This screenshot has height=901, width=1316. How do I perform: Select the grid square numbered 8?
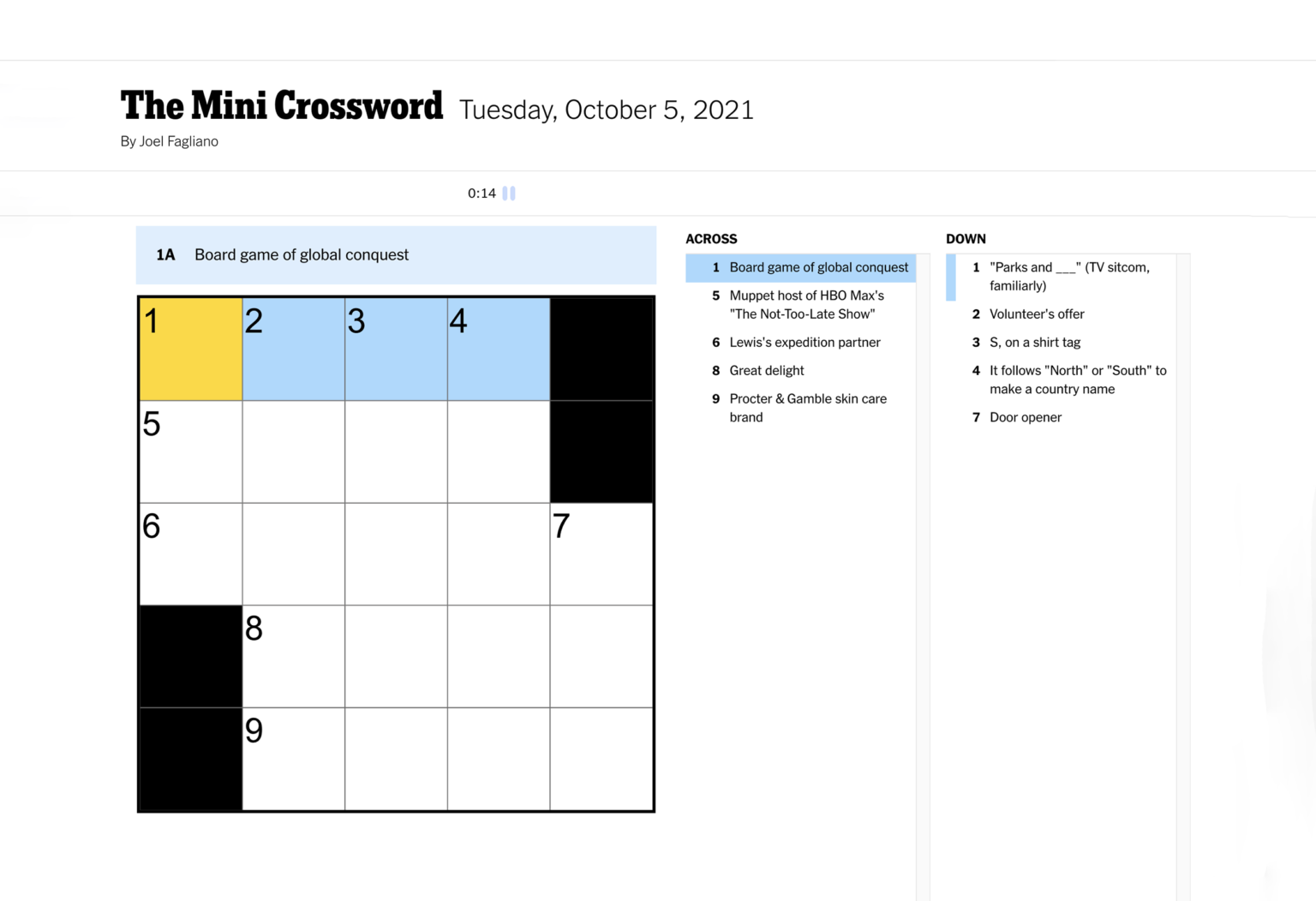point(294,657)
